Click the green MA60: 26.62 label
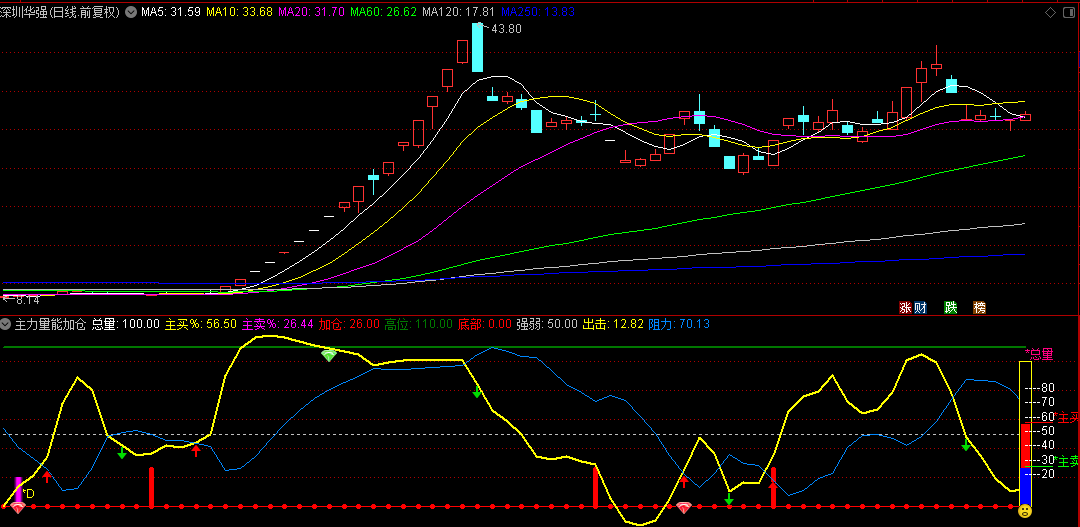 point(384,12)
